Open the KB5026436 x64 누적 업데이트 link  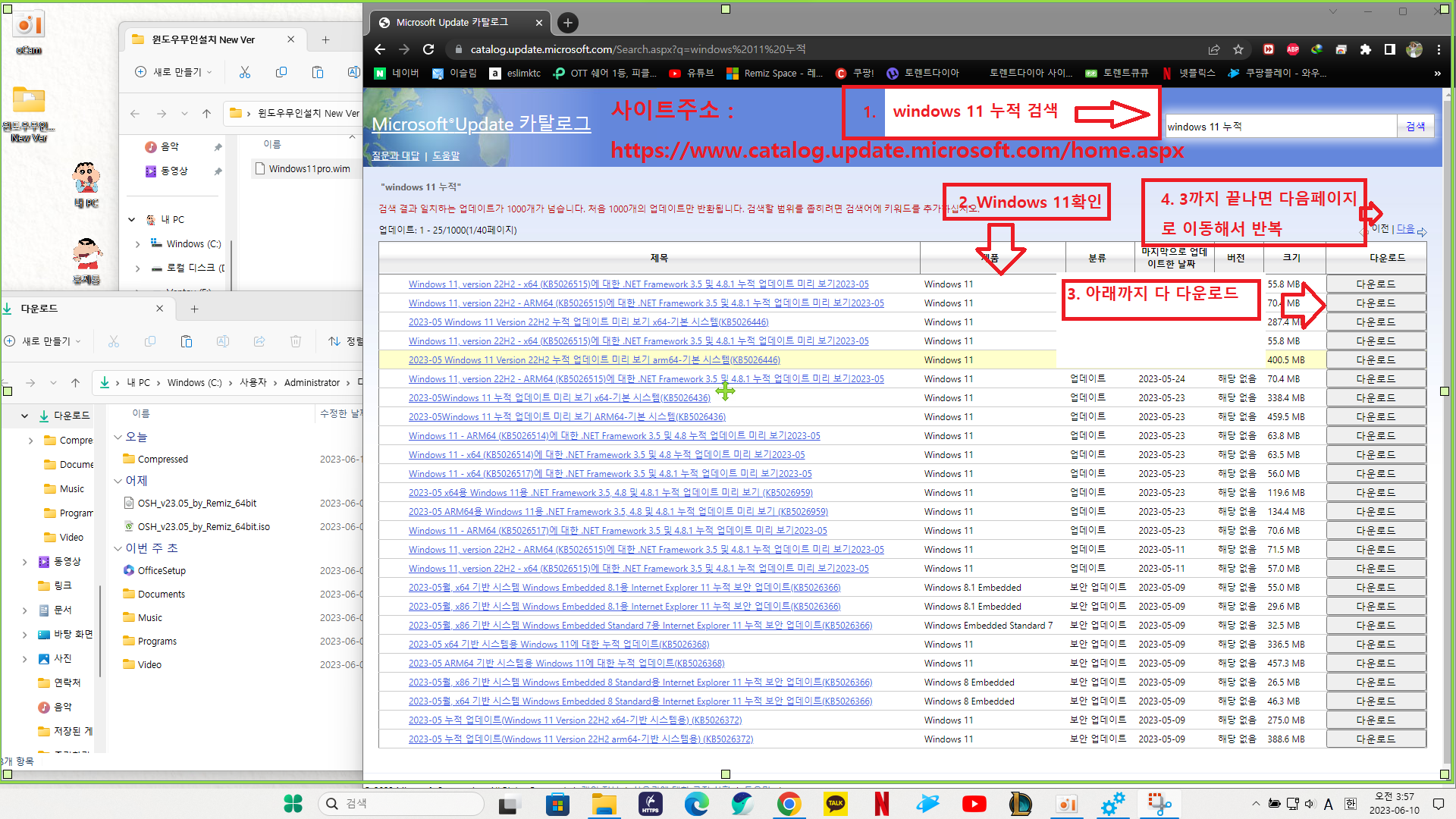[560, 397]
